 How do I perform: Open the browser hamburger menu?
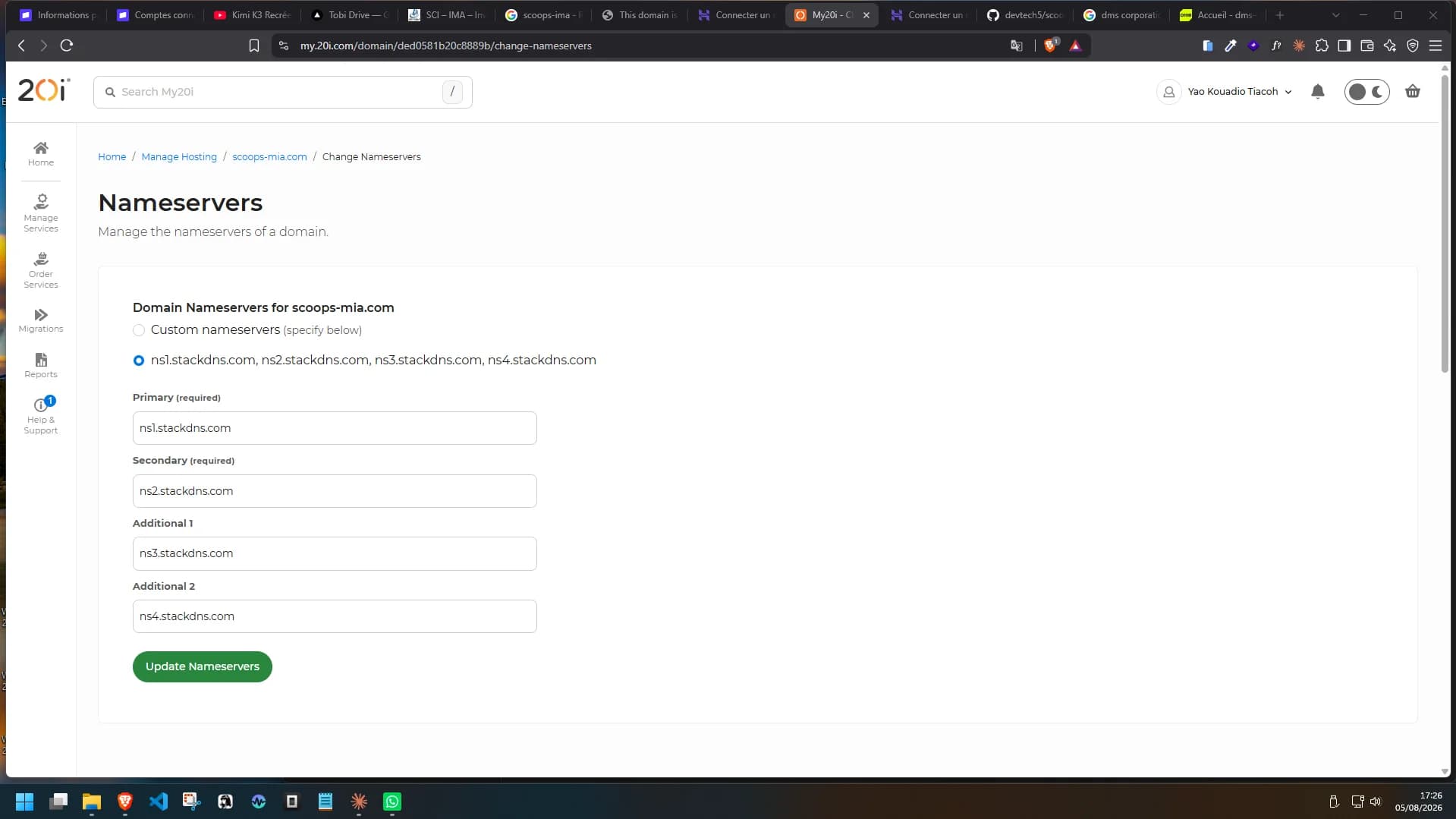pos(1436,46)
